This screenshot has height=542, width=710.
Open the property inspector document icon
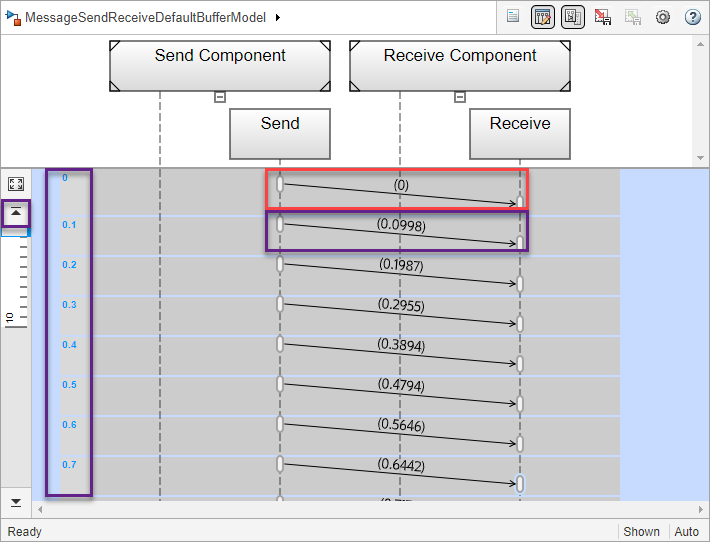[x=513, y=17]
